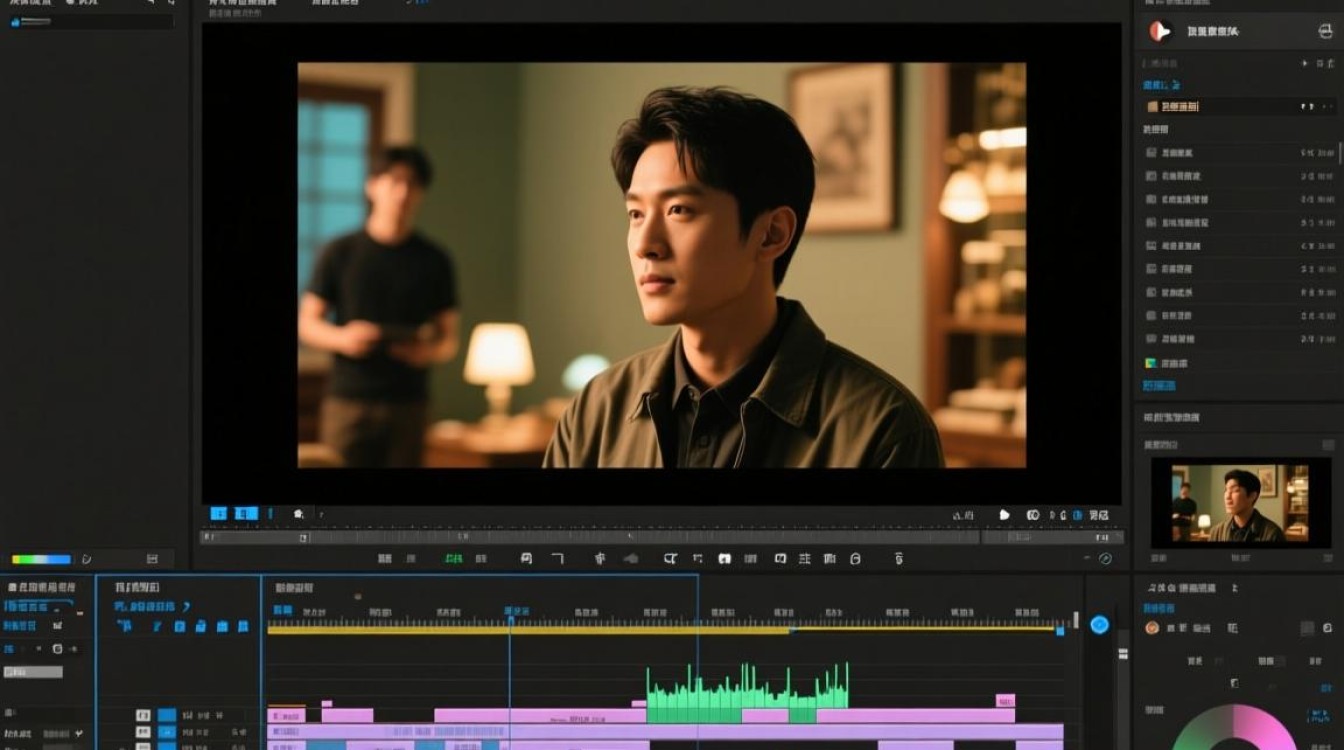Viewport: 1344px width, 750px height.
Task: Click the red and white logo icon in the top-right panel
Action: click(1160, 32)
